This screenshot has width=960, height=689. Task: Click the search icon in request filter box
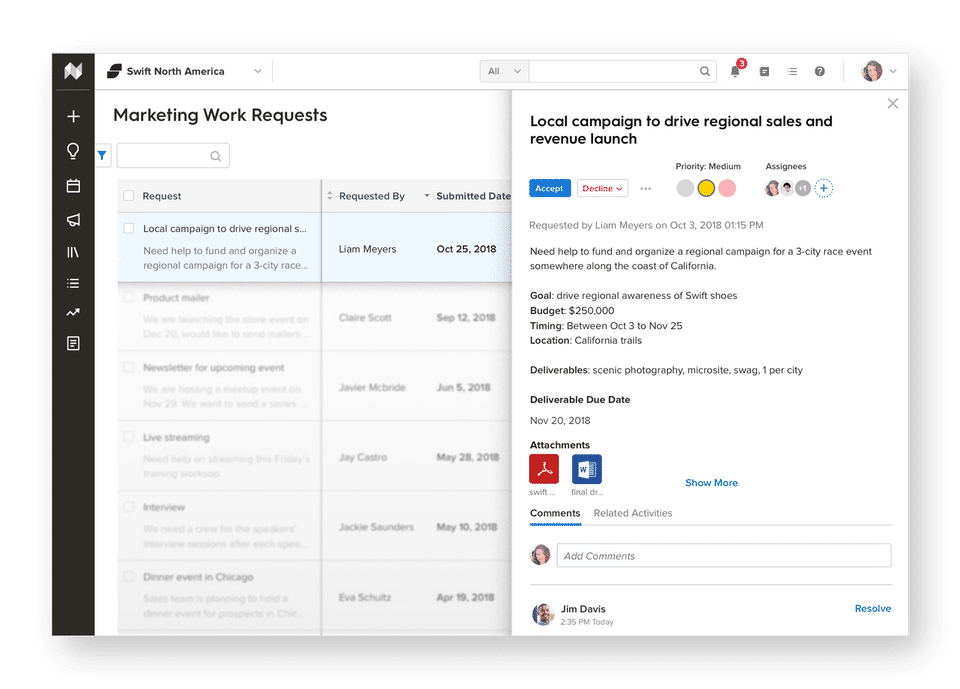pyautogui.click(x=216, y=156)
